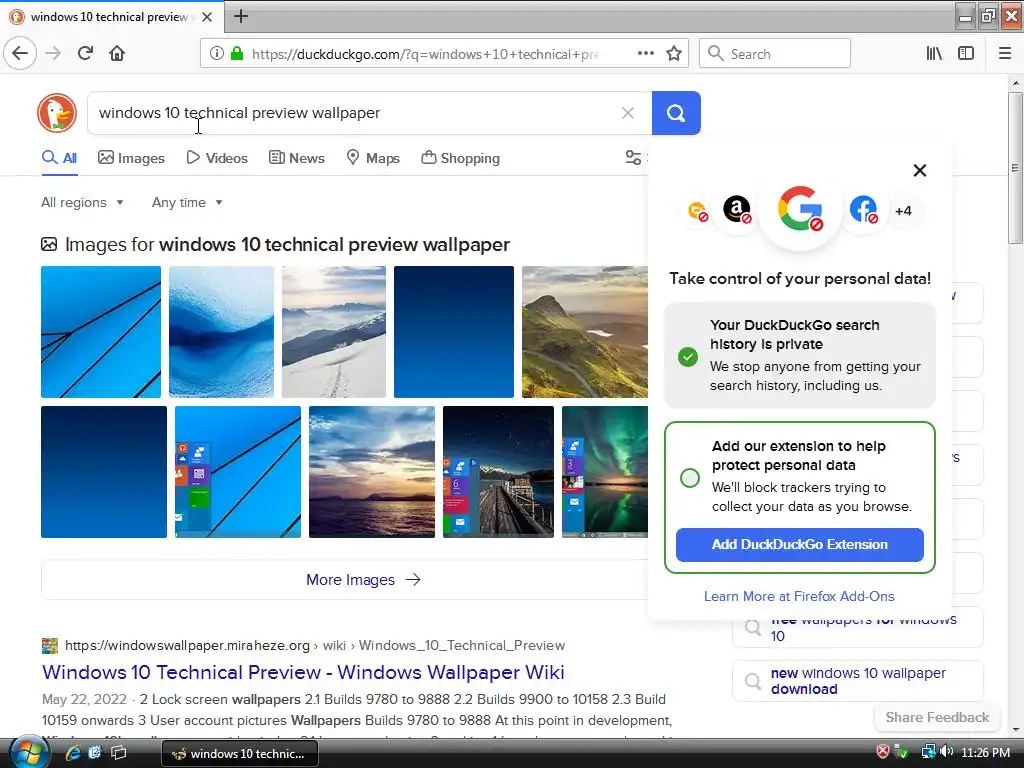Viewport: 1024px width, 768px height.
Task: Open the sunset over sea thumbnail
Action: pyautogui.click(x=372, y=472)
